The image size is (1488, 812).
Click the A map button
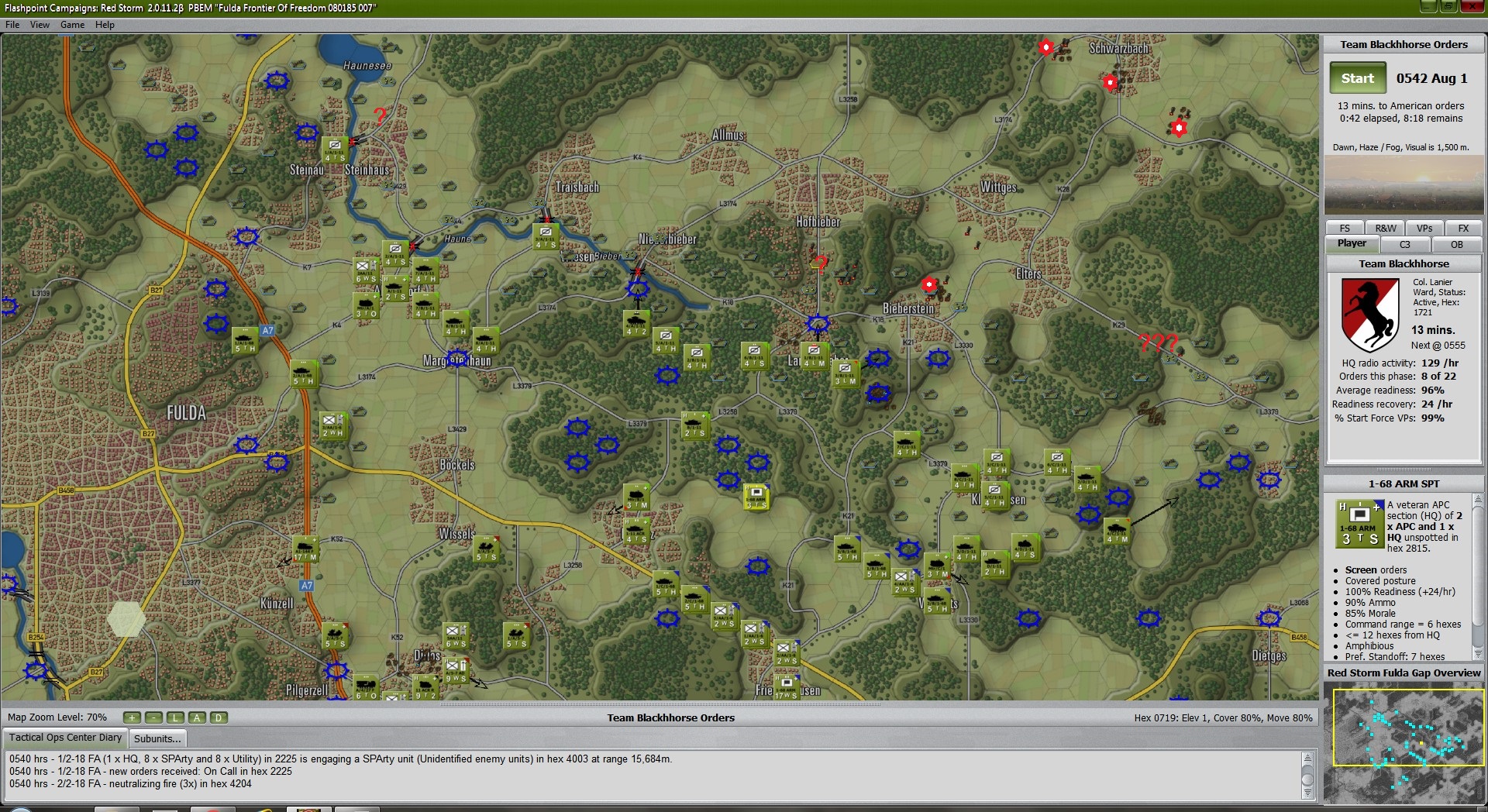197,717
